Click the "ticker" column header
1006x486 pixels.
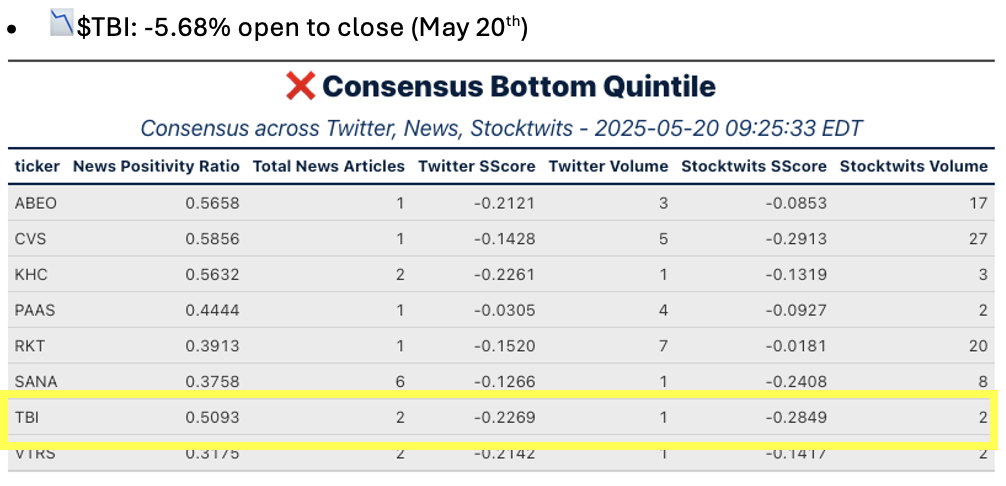point(37,166)
